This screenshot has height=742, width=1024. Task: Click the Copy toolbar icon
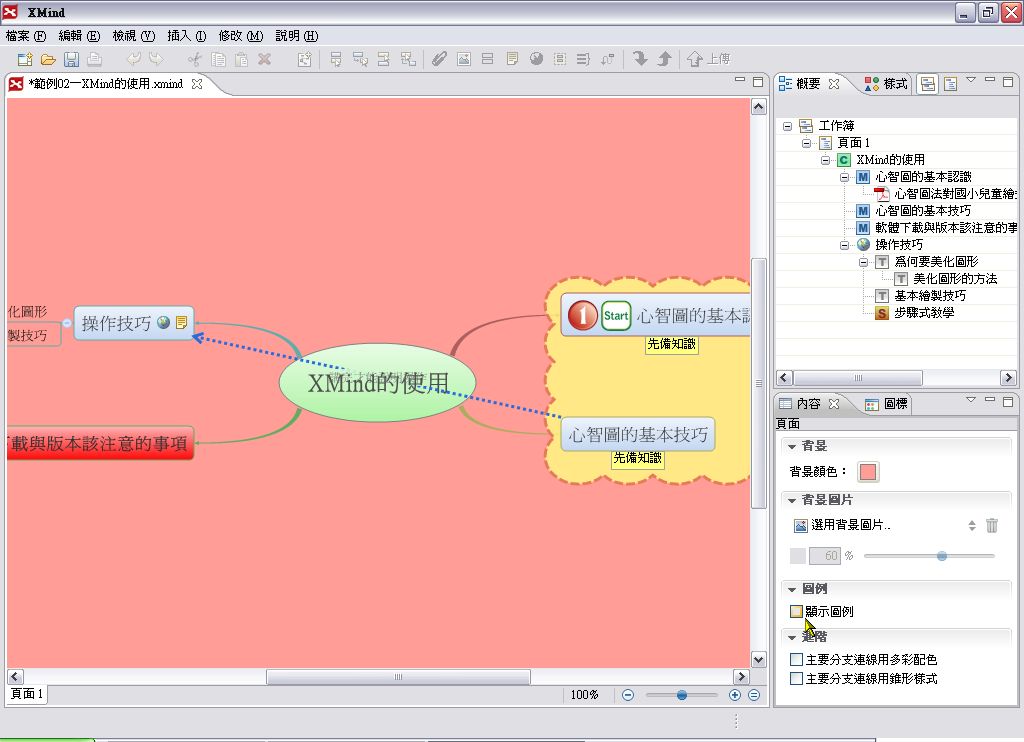tap(218, 59)
